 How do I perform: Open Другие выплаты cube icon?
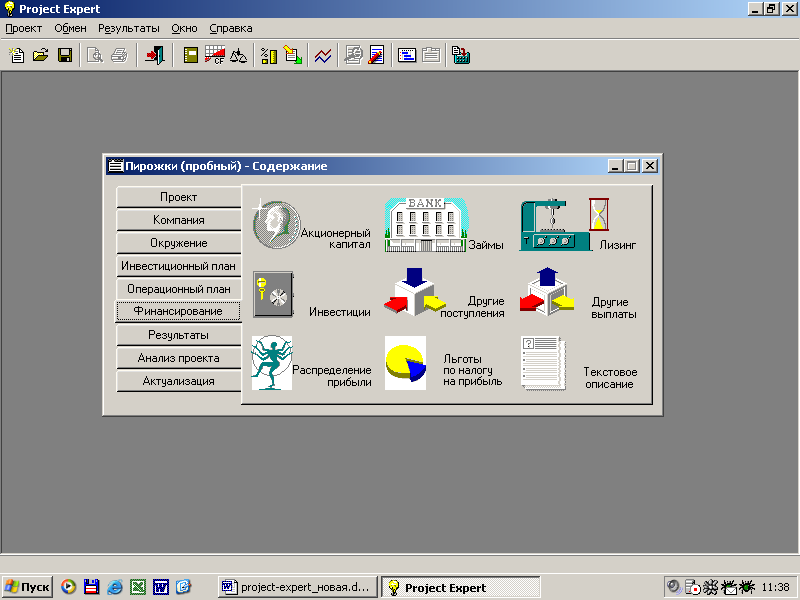(547, 291)
